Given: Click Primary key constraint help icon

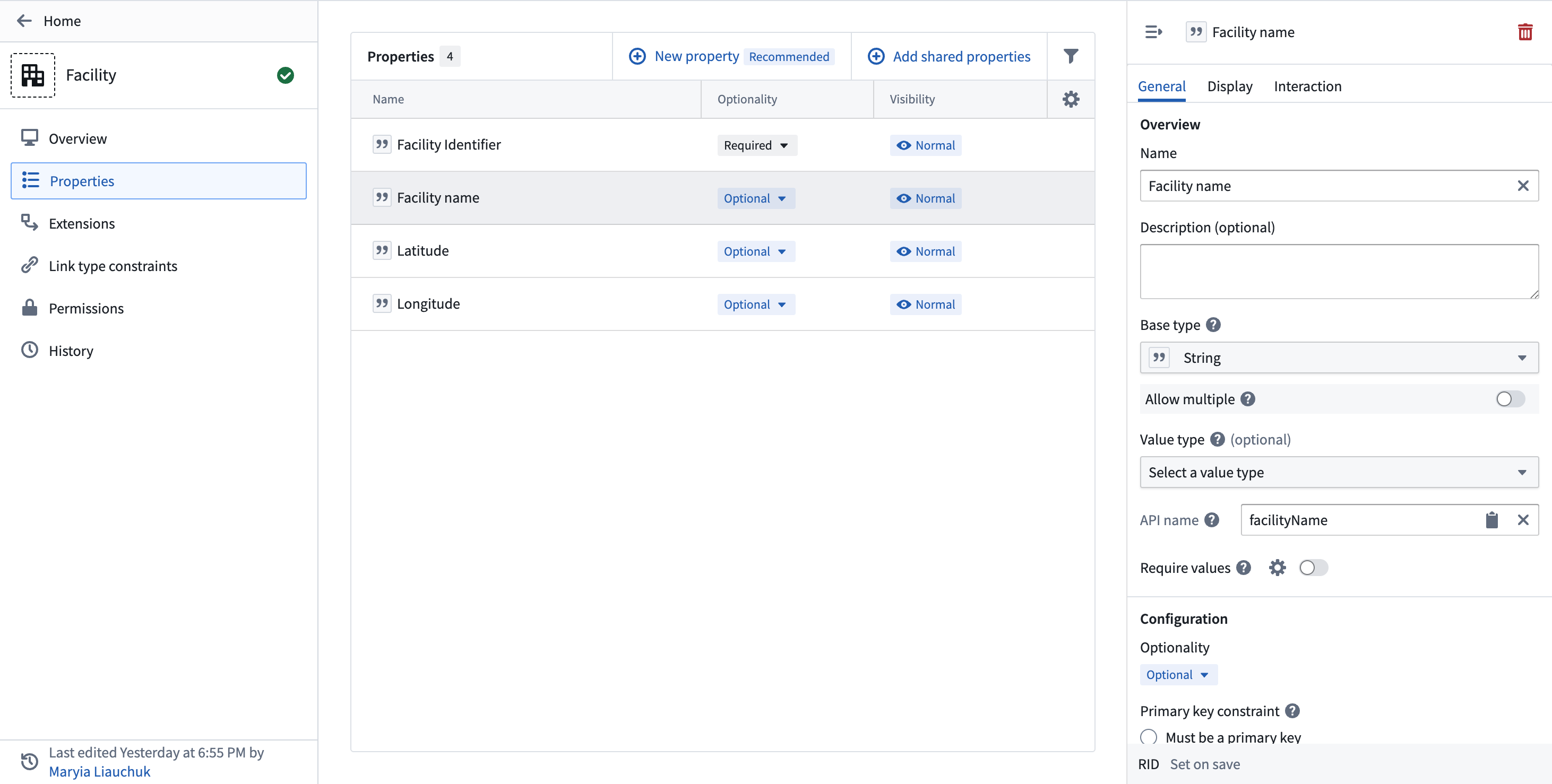Looking at the screenshot, I should [1292, 711].
